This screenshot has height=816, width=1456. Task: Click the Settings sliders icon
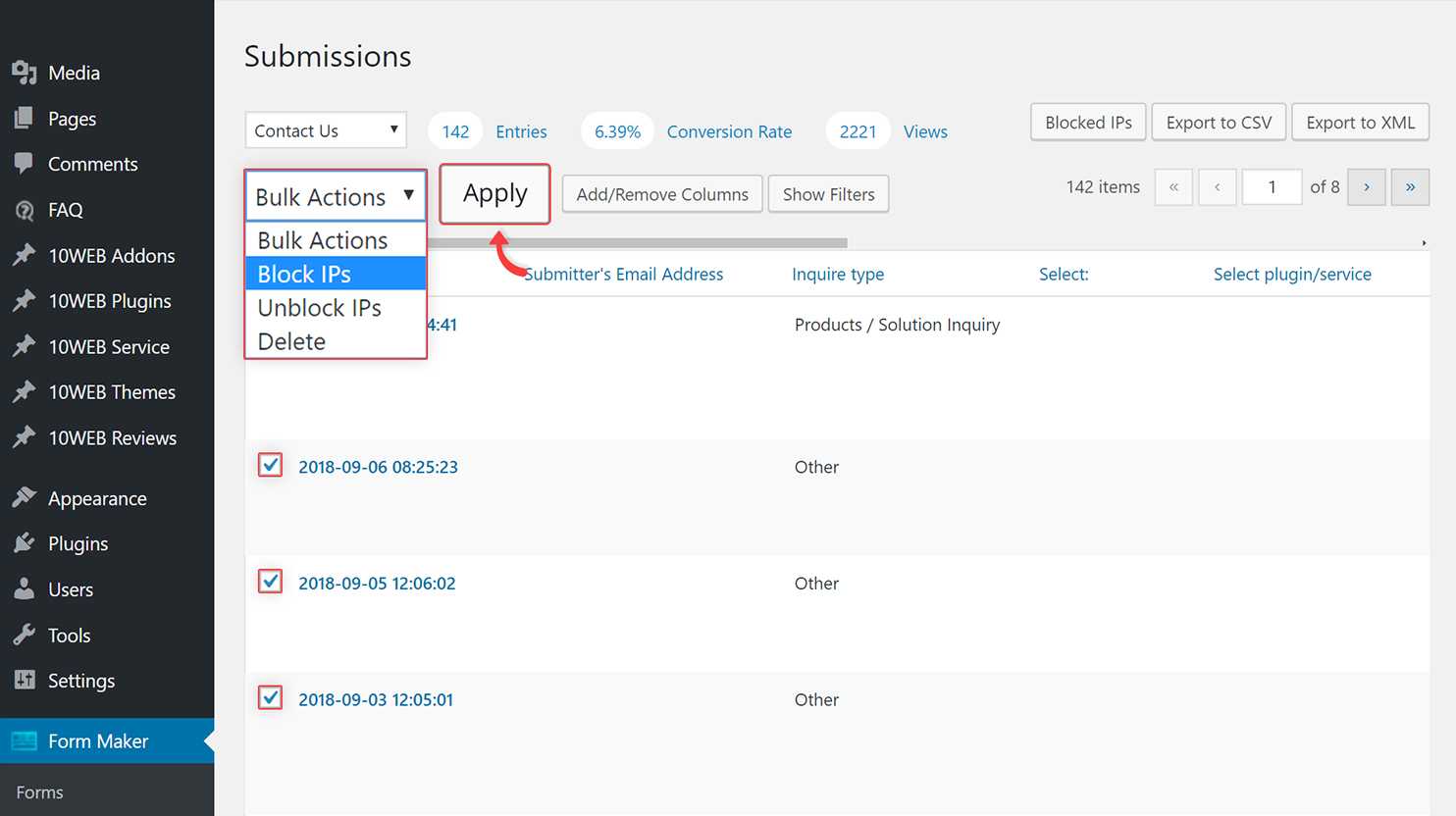point(25,680)
